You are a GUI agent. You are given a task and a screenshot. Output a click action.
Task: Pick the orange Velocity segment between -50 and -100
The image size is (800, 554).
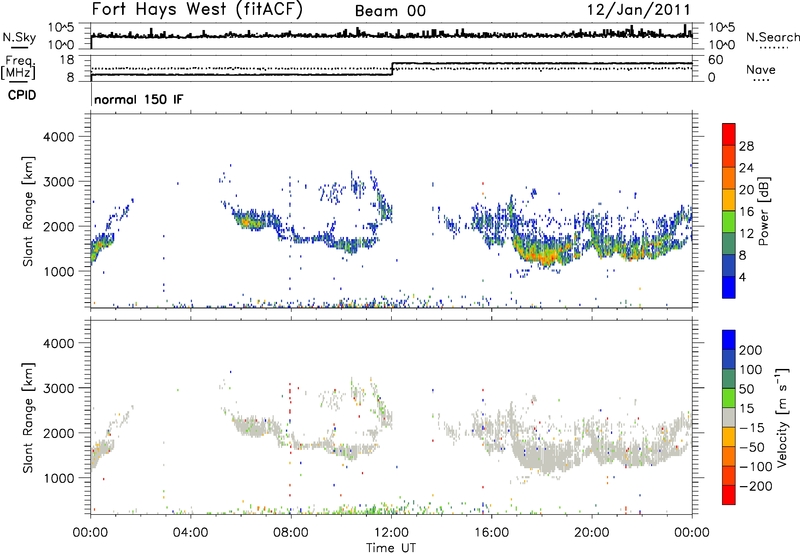[729, 457]
